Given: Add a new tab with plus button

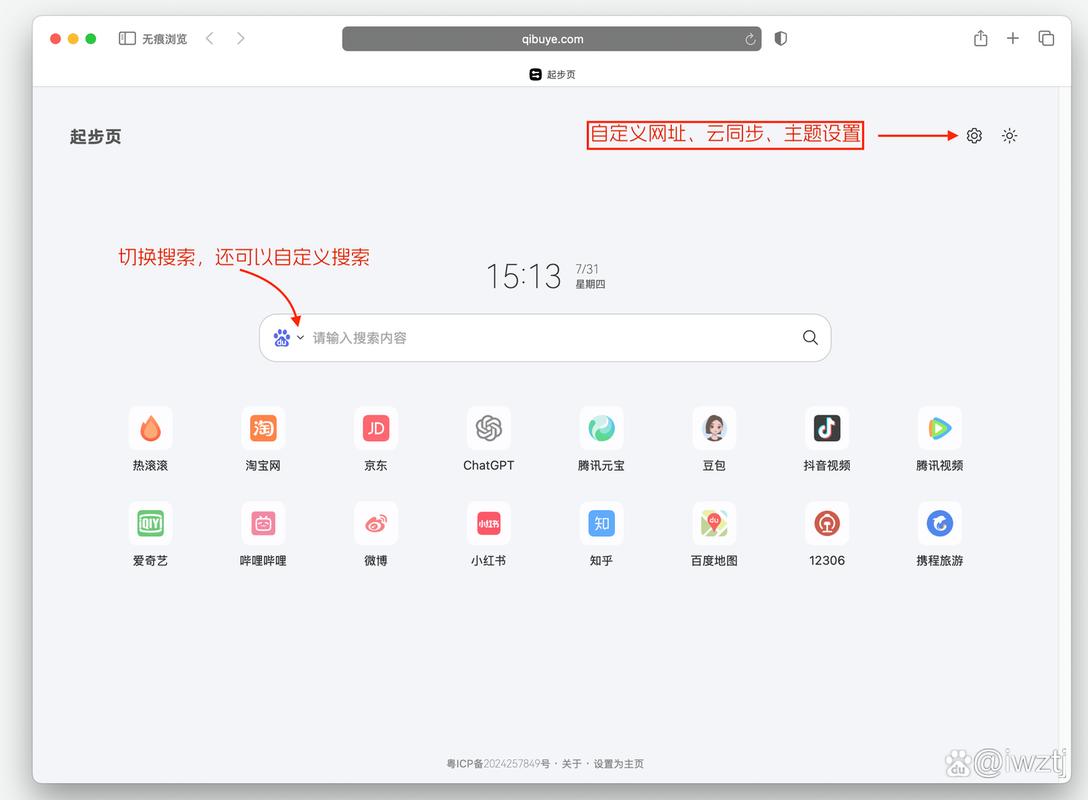Looking at the screenshot, I should pos(1012,38).
